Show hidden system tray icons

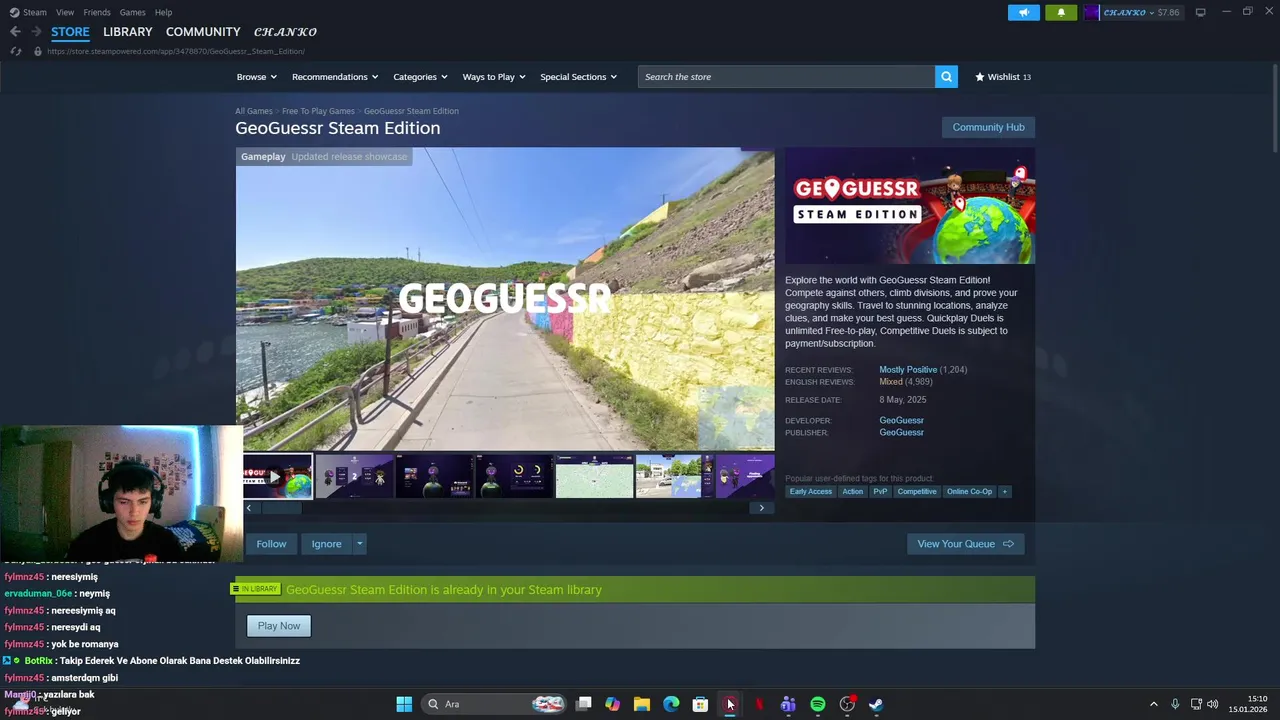[1153, 704]
